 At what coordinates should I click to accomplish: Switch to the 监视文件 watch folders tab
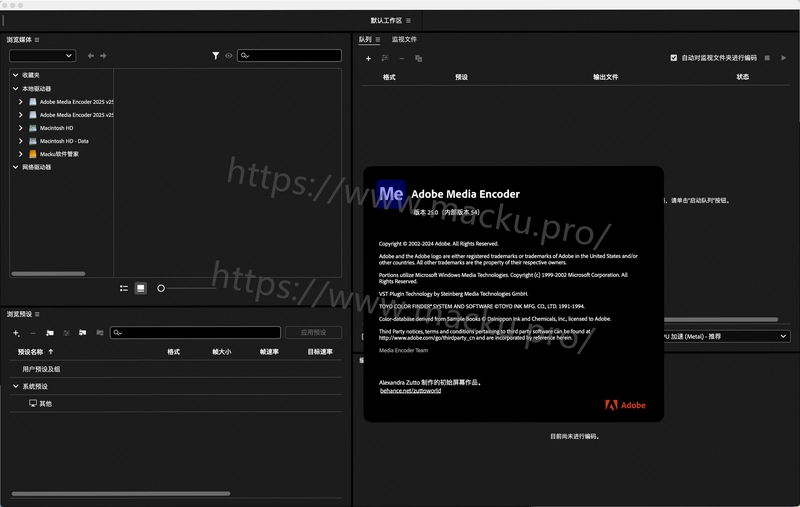tap(404, 39)
